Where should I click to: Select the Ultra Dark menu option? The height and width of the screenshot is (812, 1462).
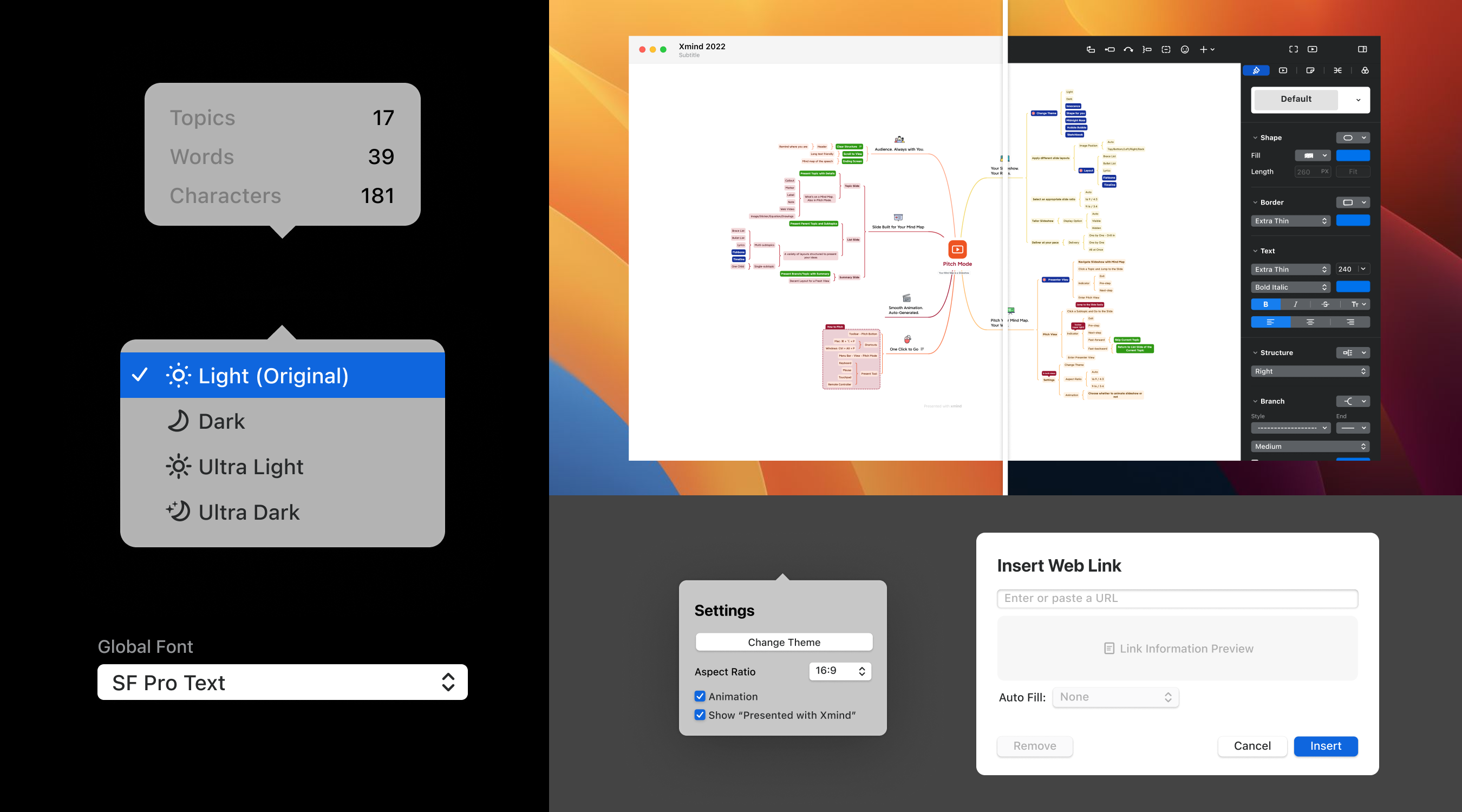pyautogui.click(x=249, y=512)
